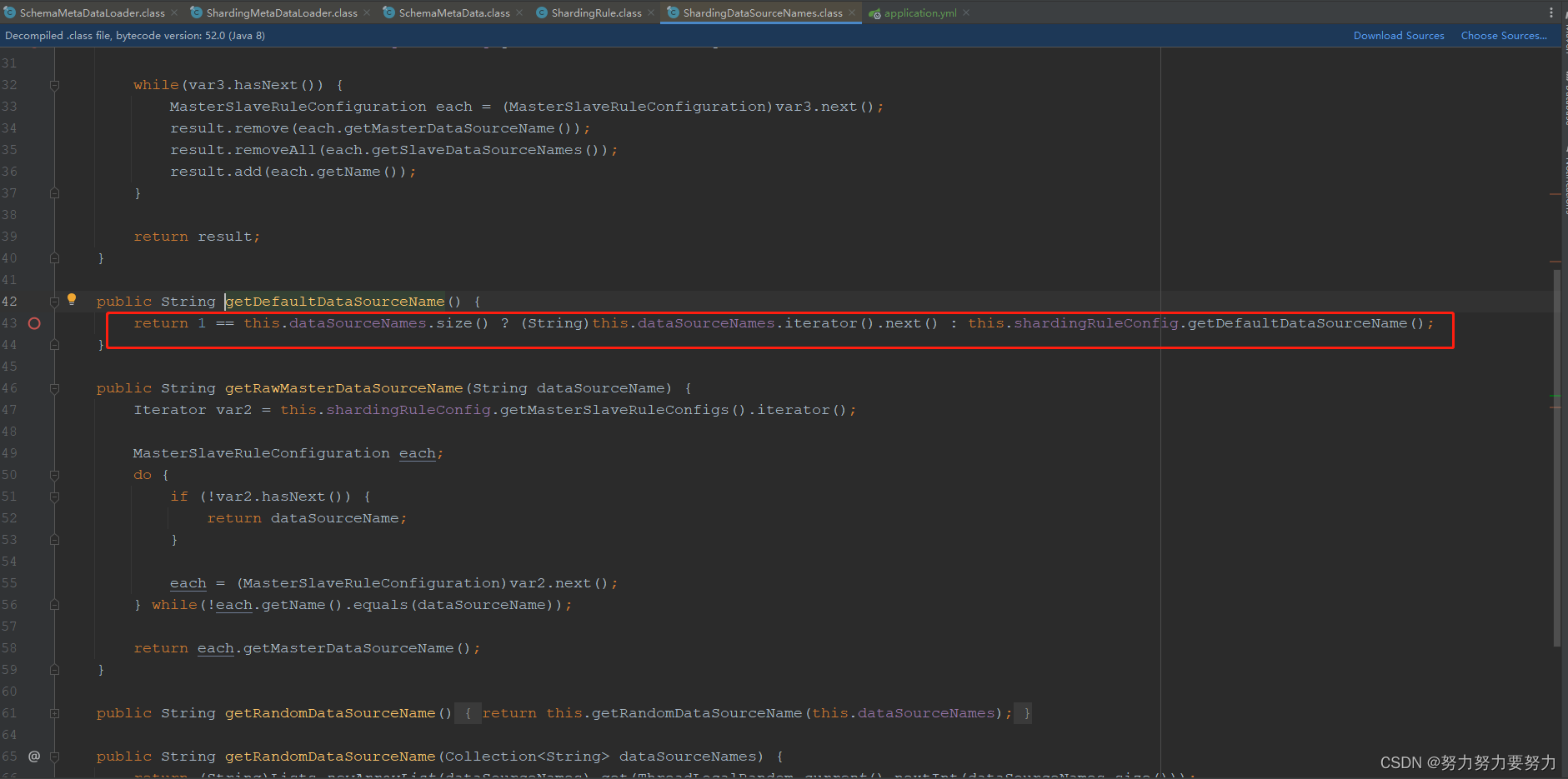Collapse getRandomDataSourceName method at line 65
The width and height of the screenshot is (1568, 779).
point(54,757)
